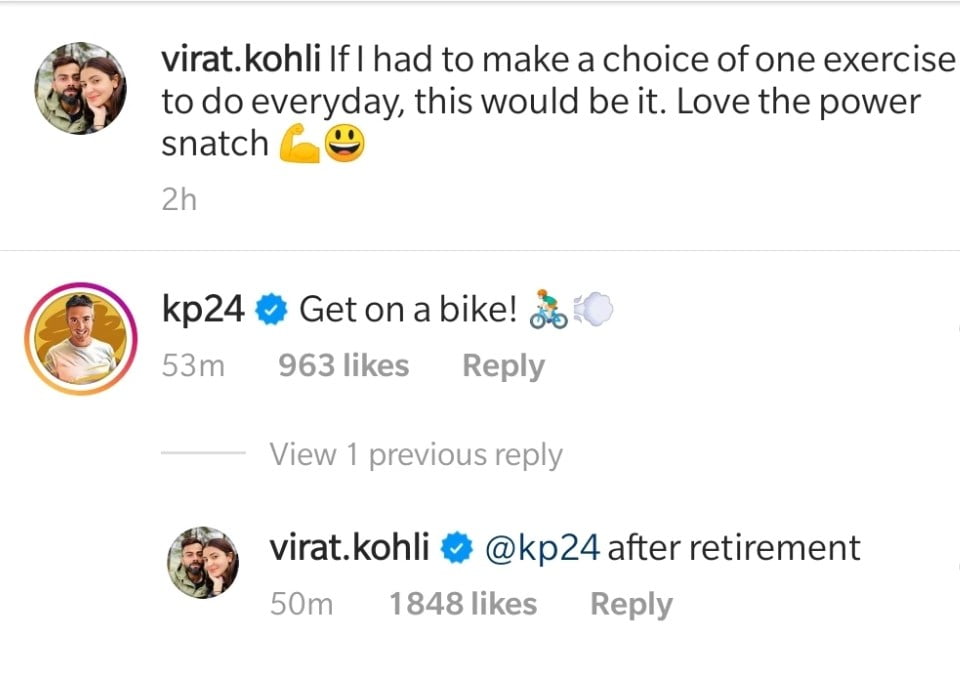The image size is (960, 673).
Task: Click virat.kohli's verified badge in reply
Action: tap(456, 548)
